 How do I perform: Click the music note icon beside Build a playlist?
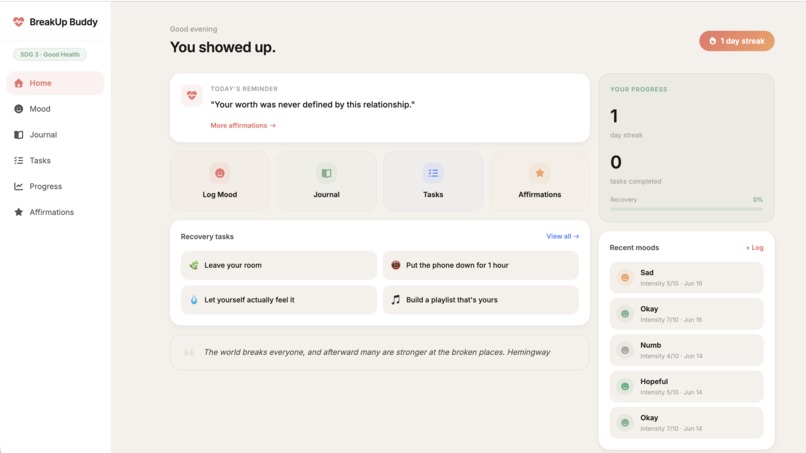(x=395, y=300)
